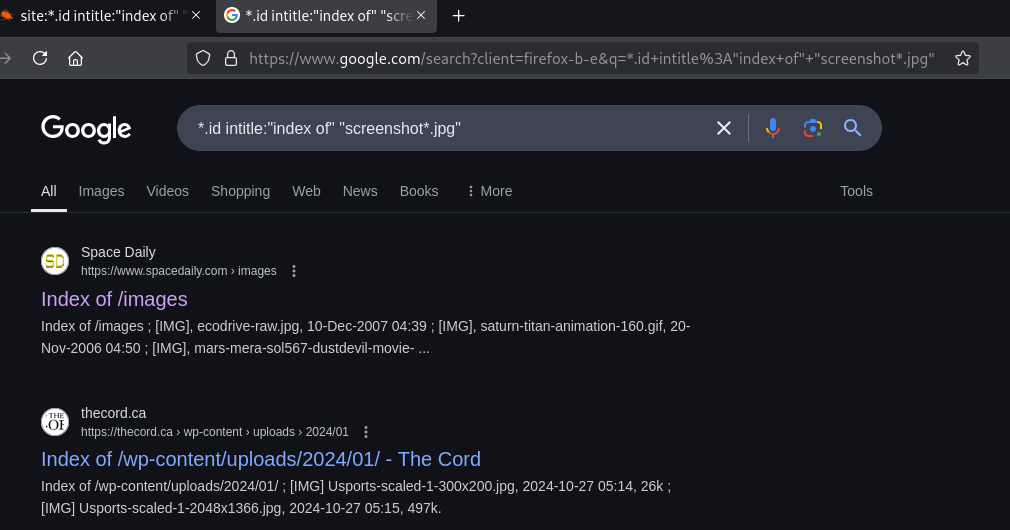Open Index of /images result

(114, 299)
